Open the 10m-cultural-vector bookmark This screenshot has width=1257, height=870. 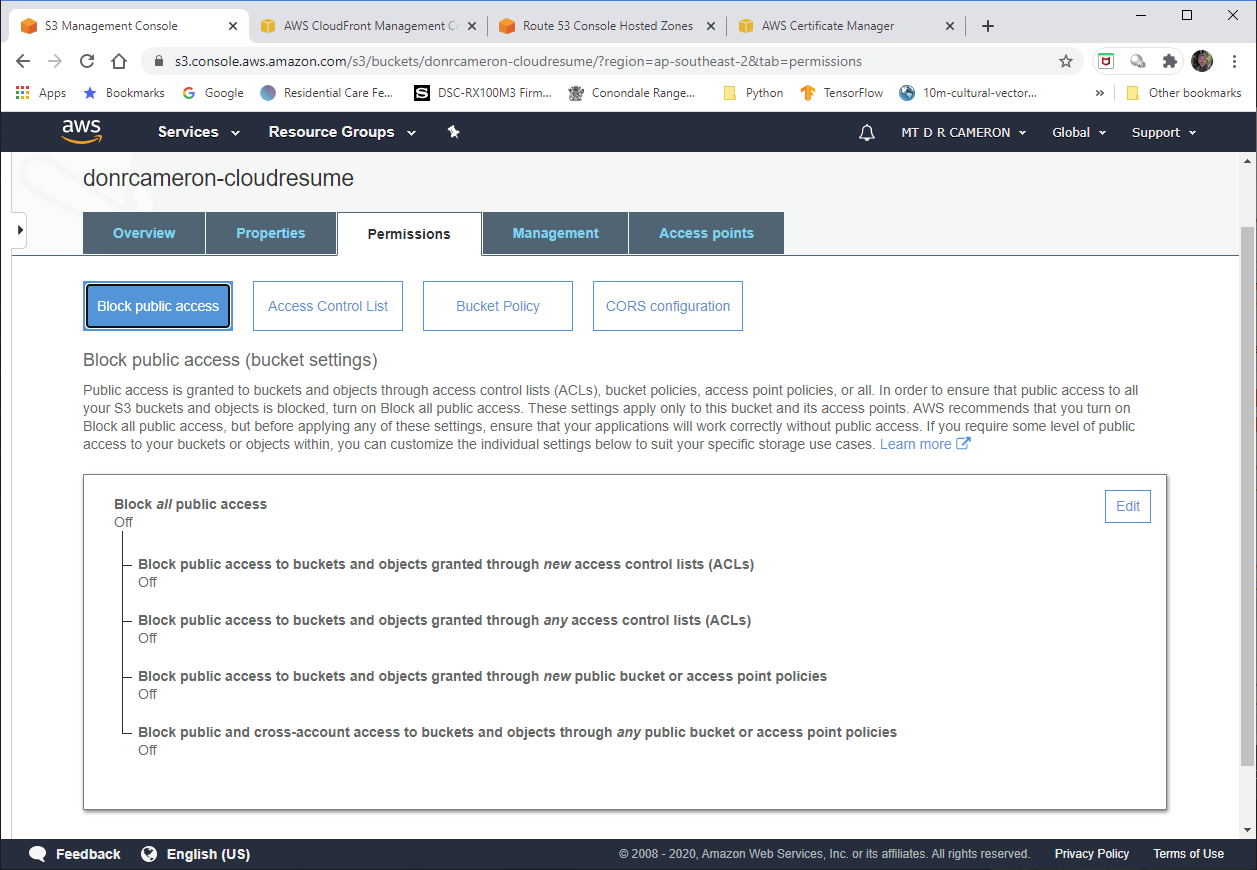(968, 93)
